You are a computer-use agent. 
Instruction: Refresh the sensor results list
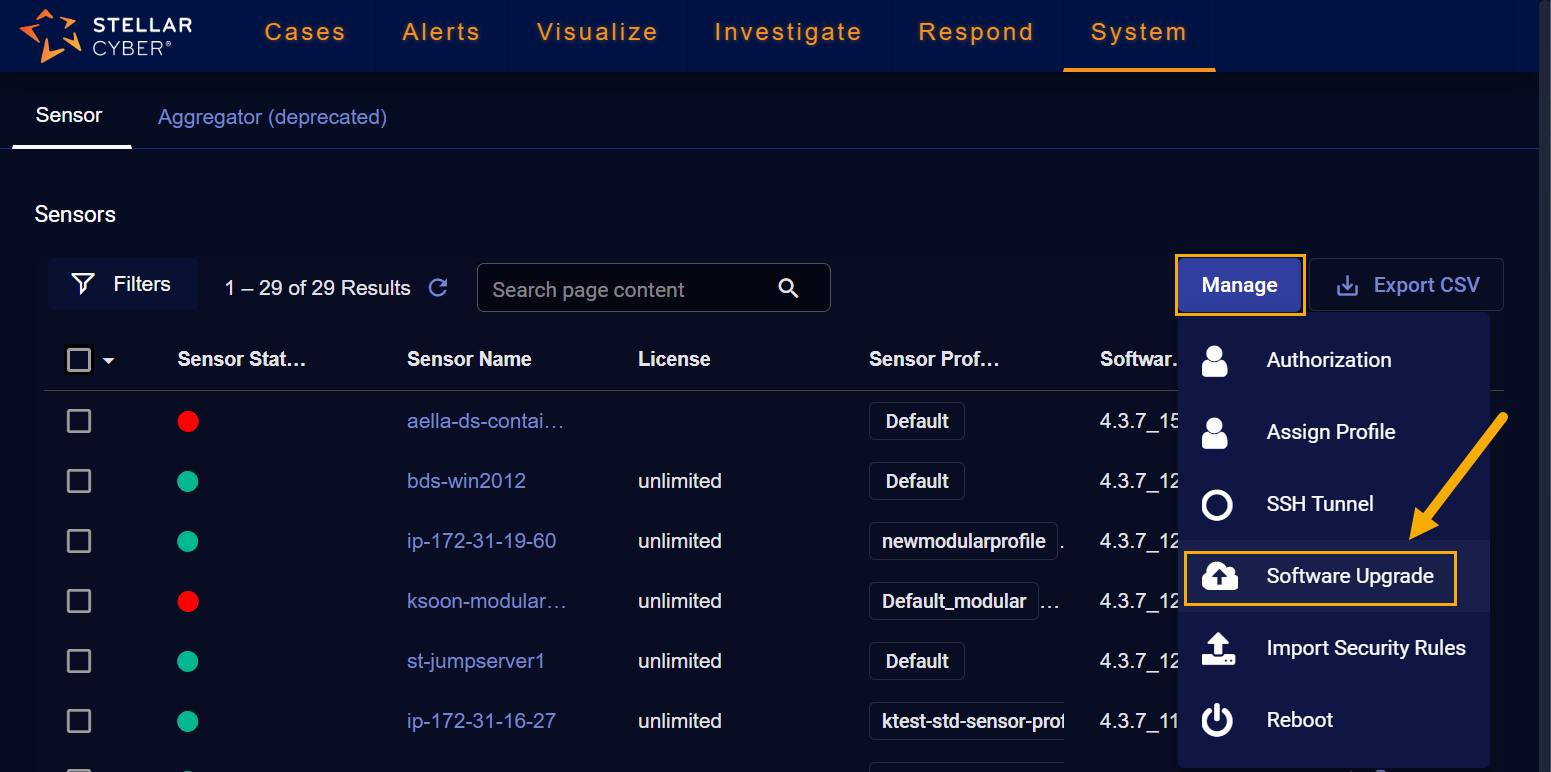coord(438,288)
